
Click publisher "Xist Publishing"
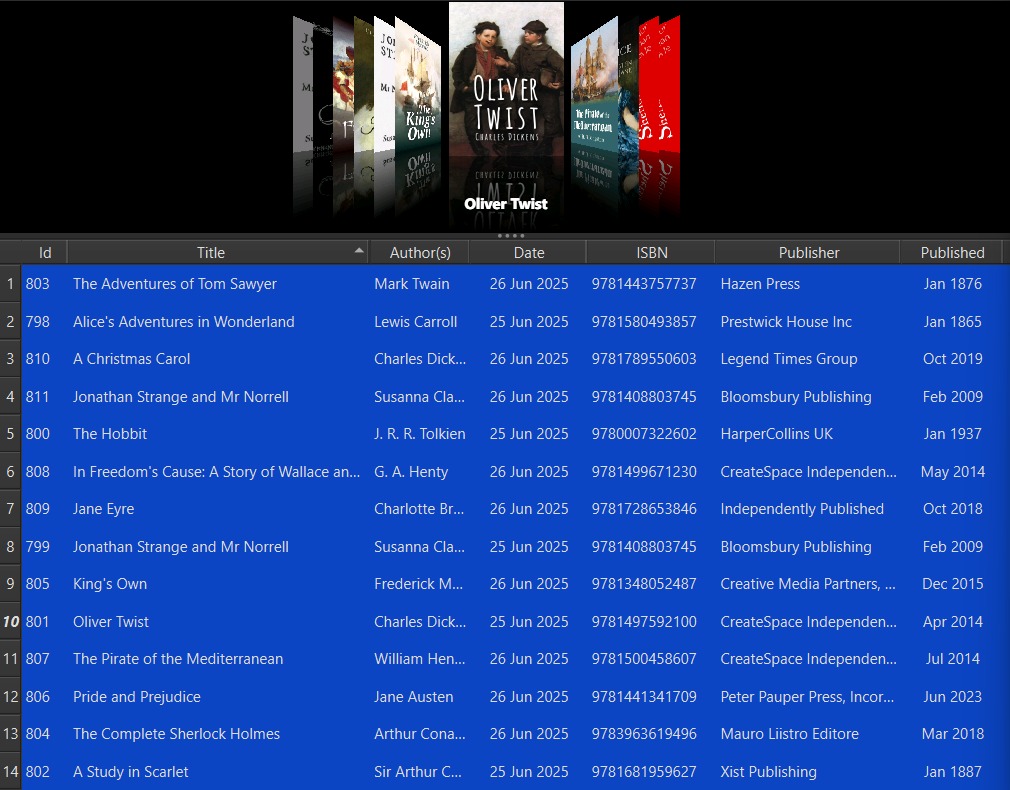768,772
